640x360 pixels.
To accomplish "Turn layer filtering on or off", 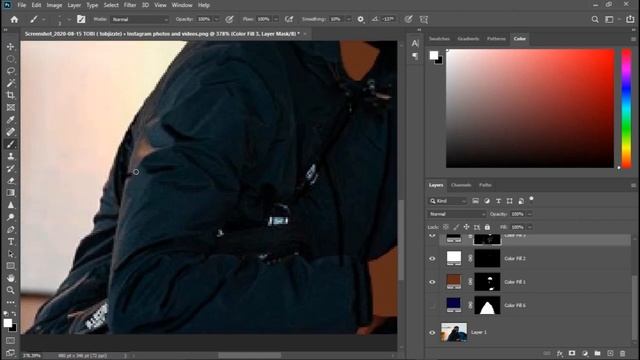I will coord(531,199).
